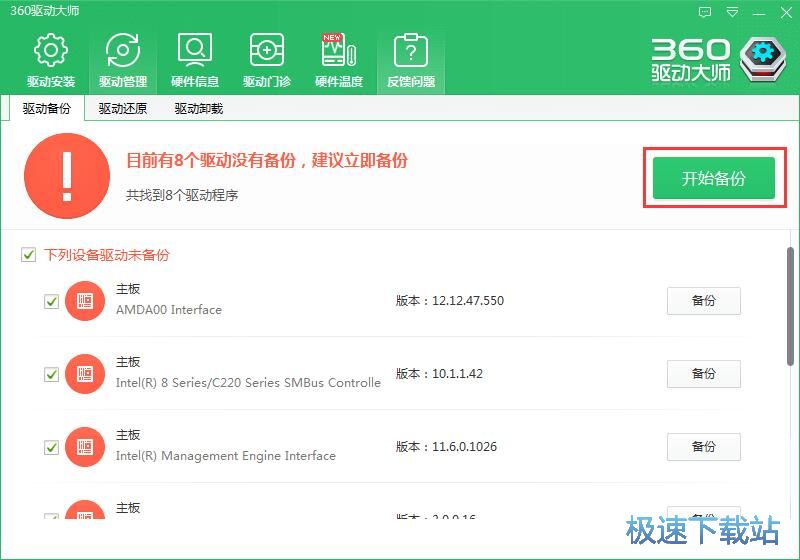Click the feedback message icon in title bar
800x560 pixels.
click(x=705, y=12)
